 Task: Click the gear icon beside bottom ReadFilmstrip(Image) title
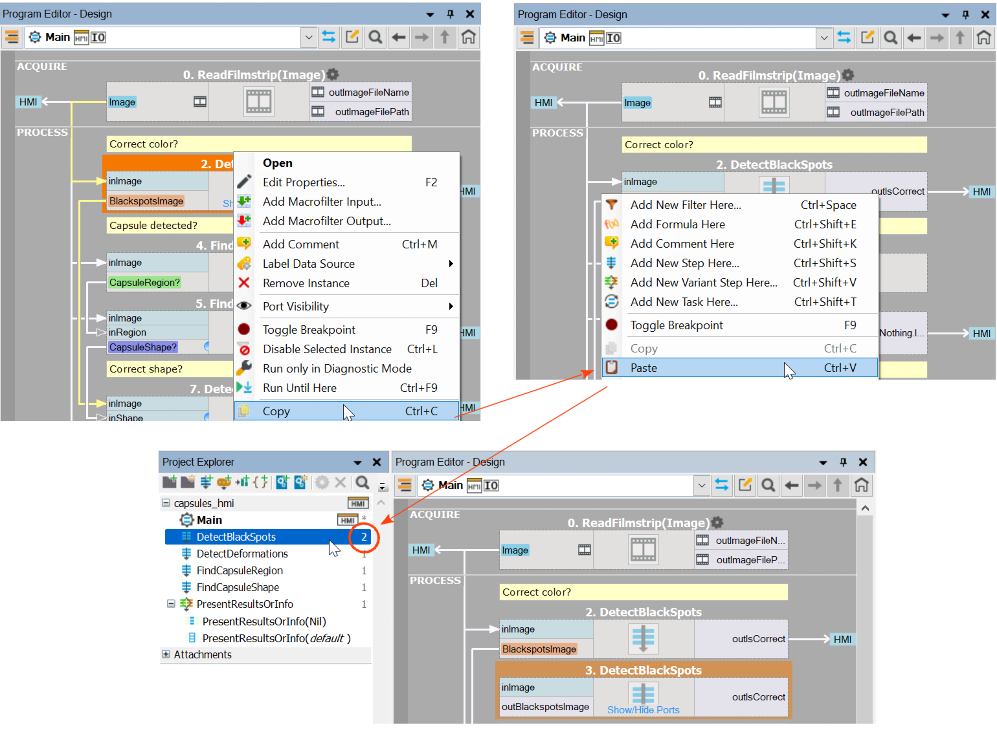716,523
